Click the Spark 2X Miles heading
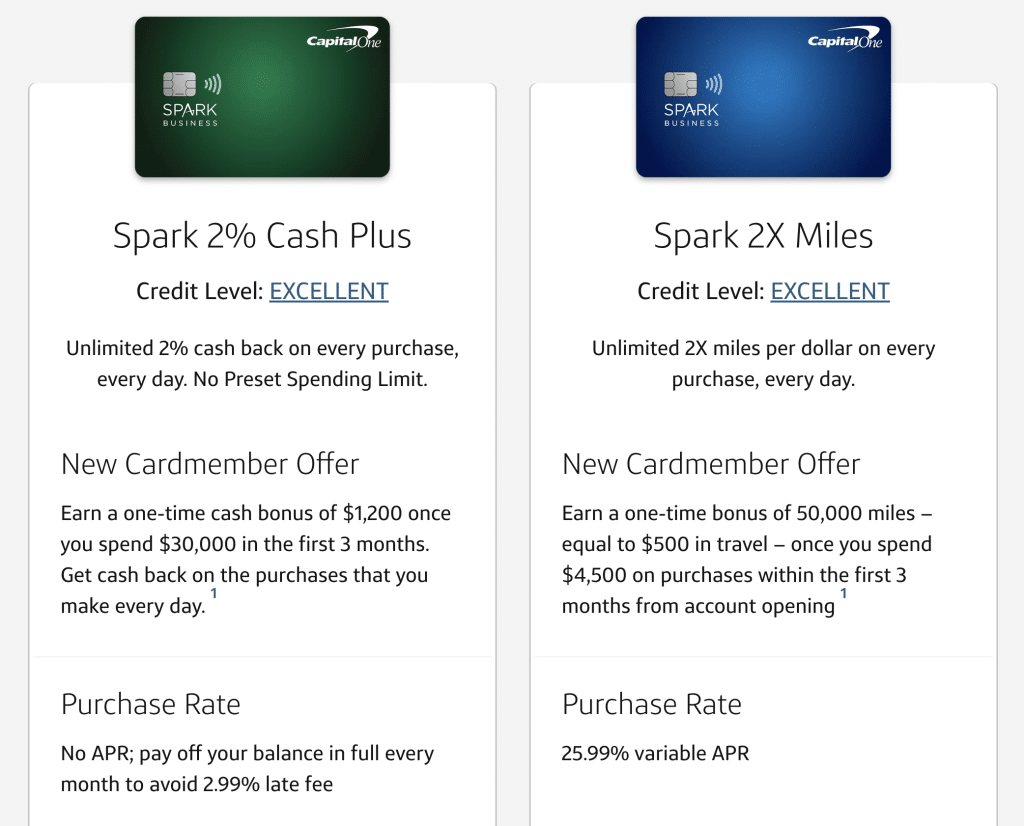 [x=764, y=236]
